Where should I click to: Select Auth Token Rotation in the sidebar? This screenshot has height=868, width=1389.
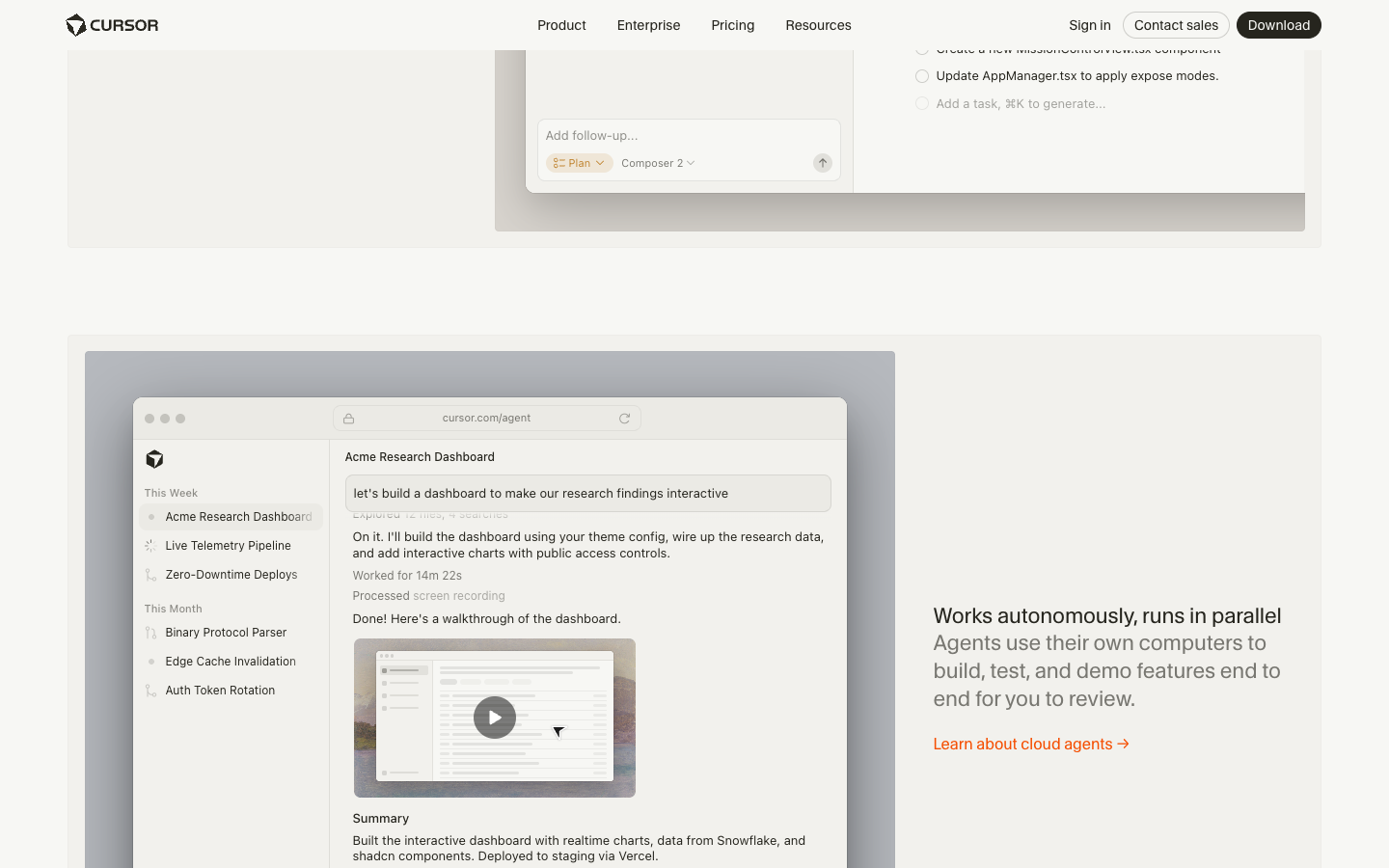(231, 691)
